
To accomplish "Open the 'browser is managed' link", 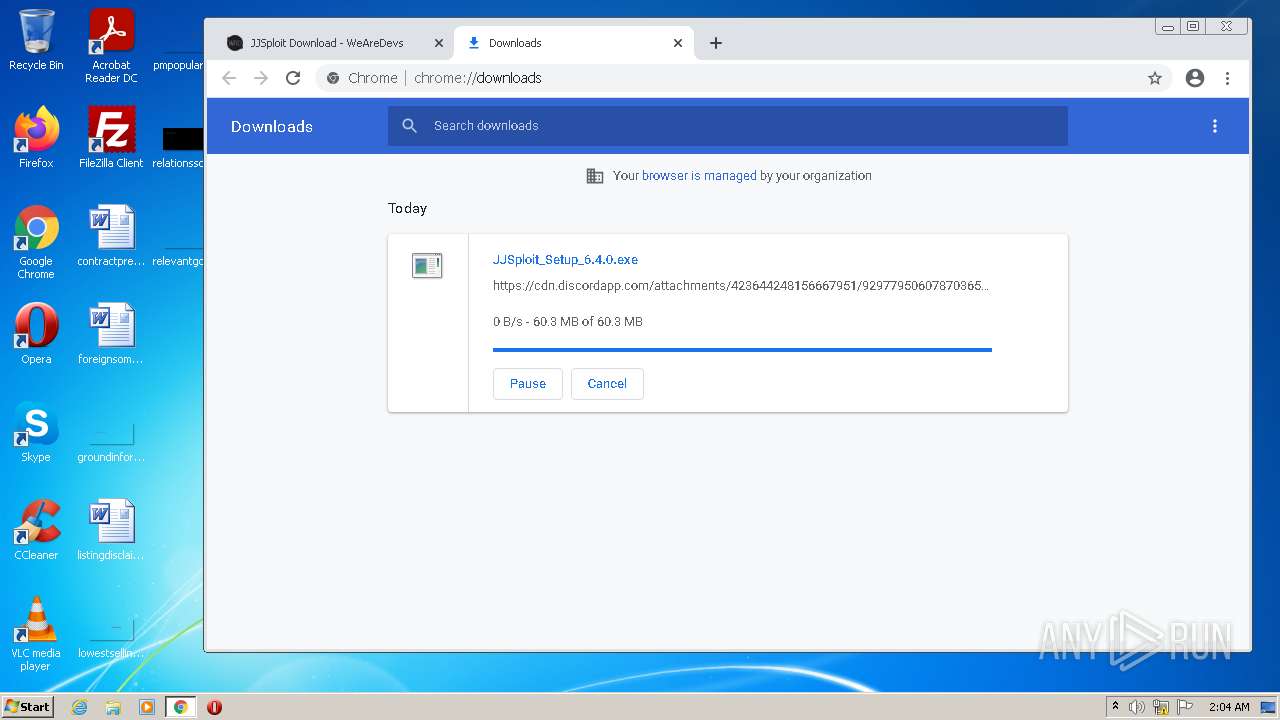I will click(x=699, y=176).
